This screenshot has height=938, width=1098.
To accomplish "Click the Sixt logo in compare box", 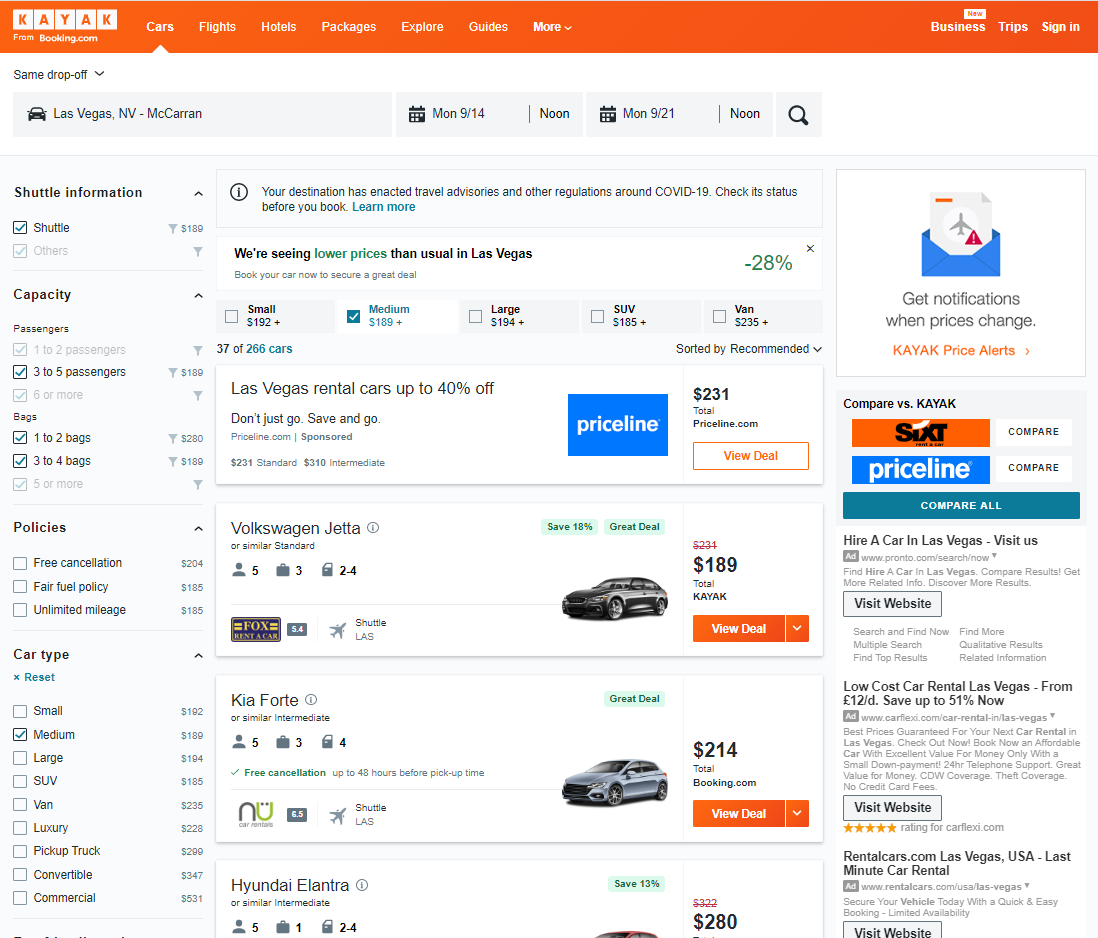I will pyautogui.click(x=921, y=433).
